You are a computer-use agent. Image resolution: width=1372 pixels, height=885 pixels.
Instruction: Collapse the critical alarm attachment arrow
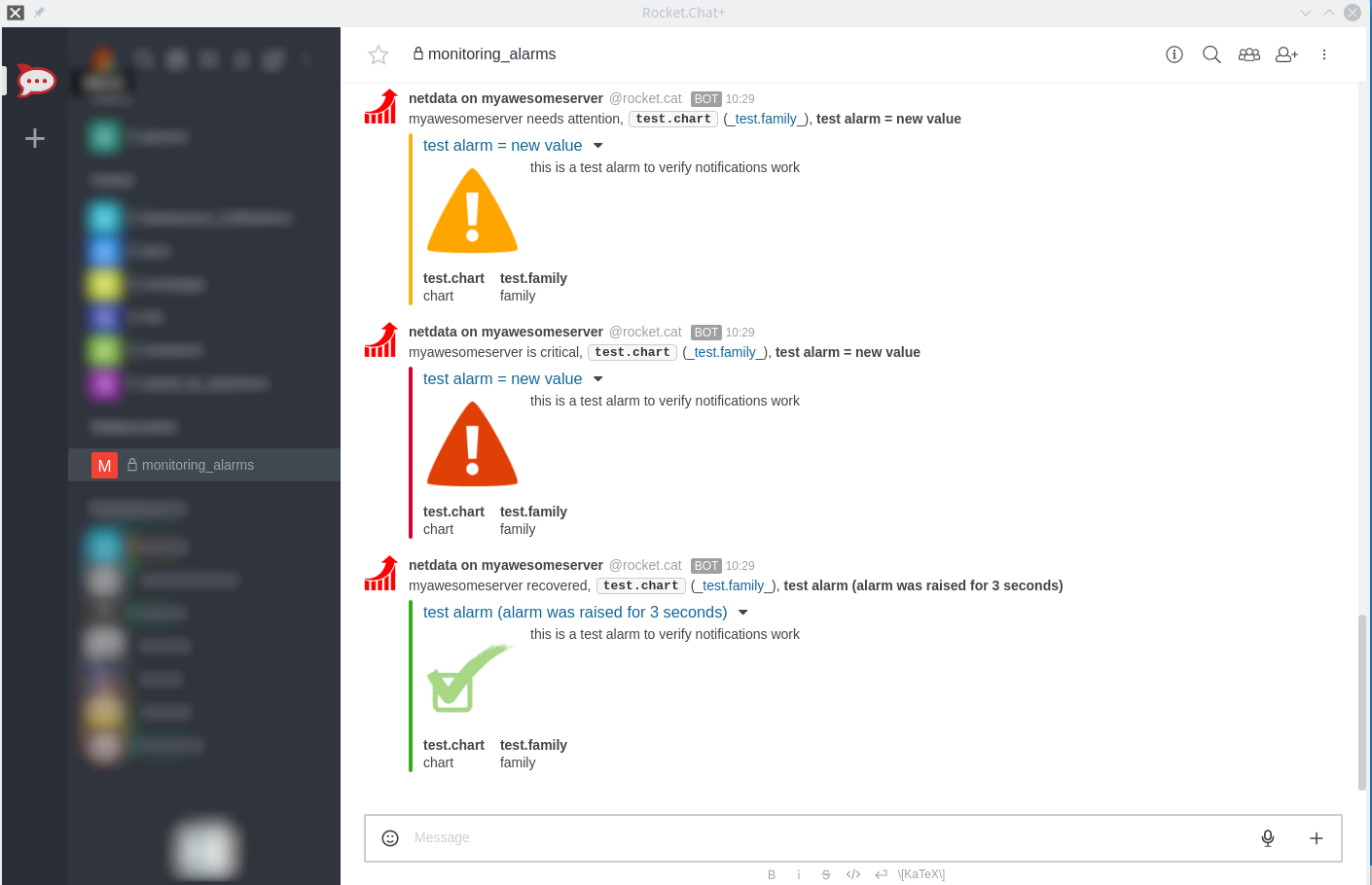point(598,379)
